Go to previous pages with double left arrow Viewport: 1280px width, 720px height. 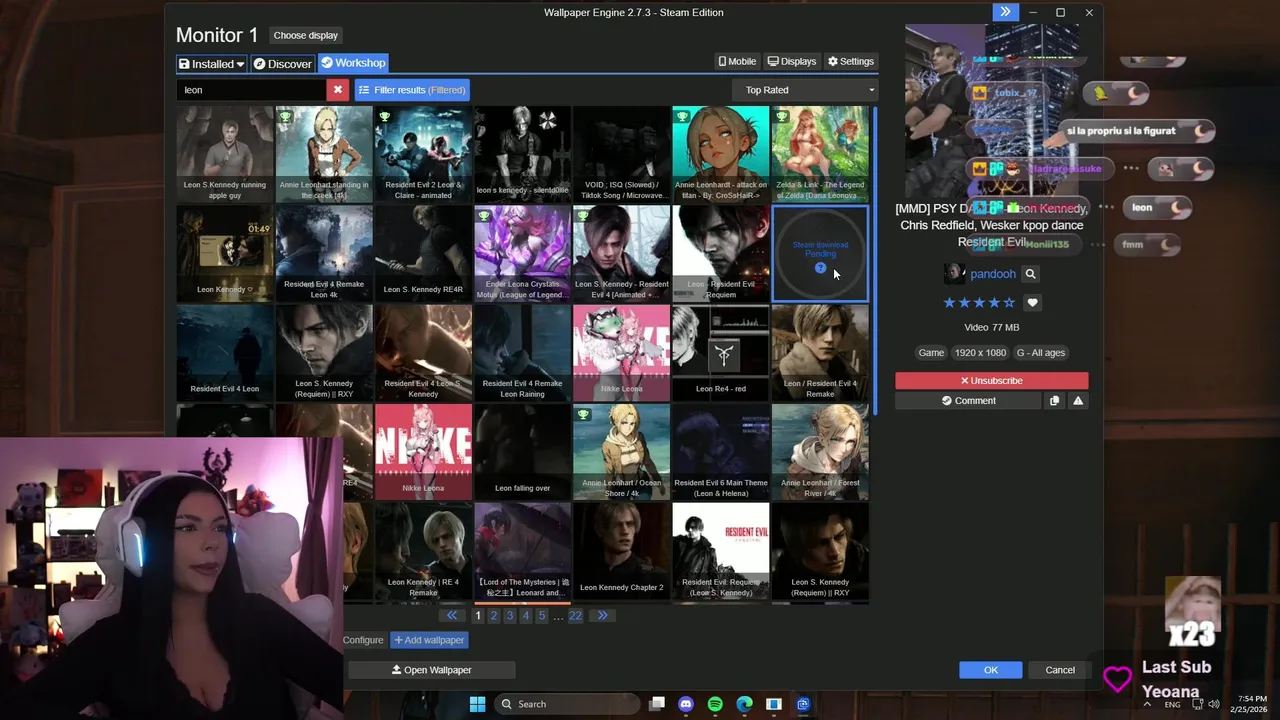point(452,616)
